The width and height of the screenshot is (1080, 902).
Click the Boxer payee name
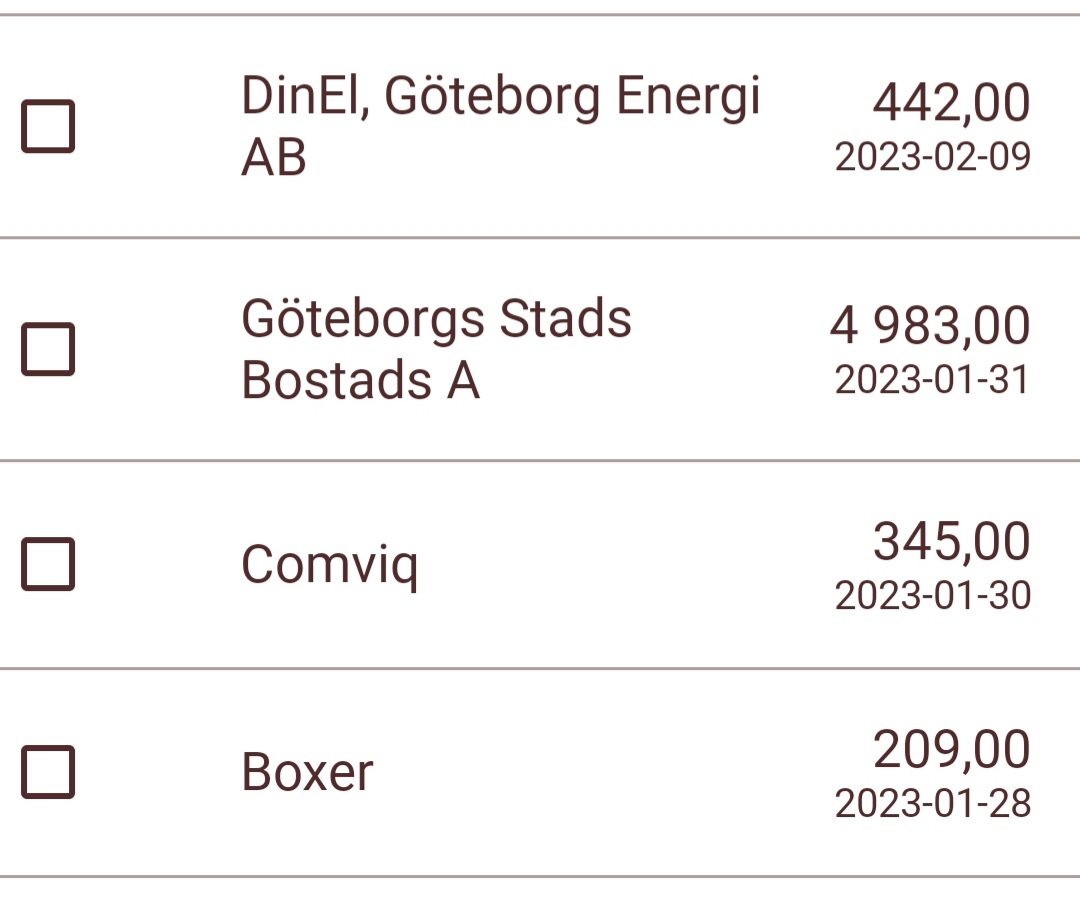[307, 772]
